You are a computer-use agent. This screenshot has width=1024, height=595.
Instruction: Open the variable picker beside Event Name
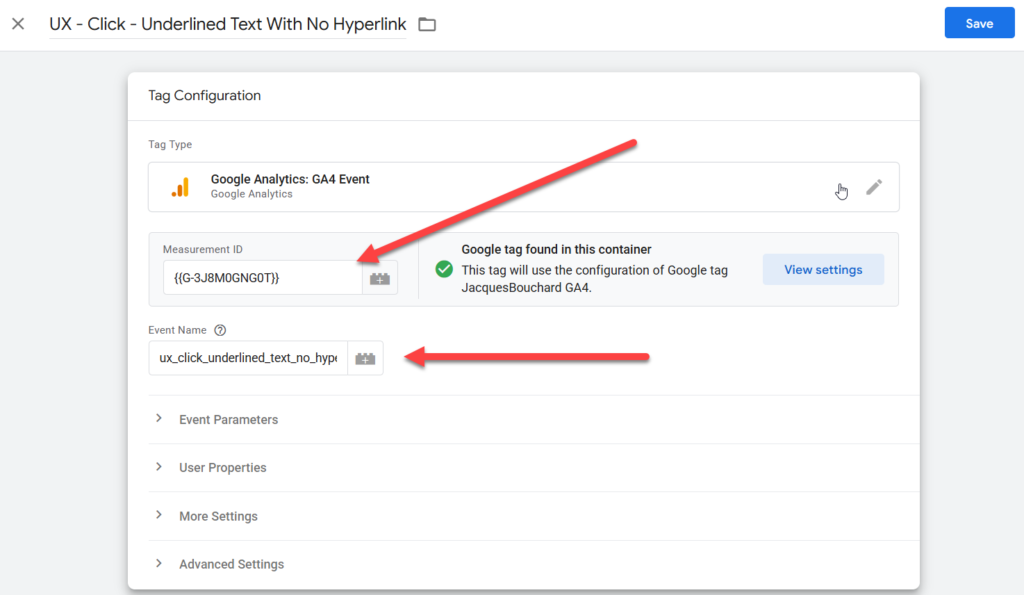(365, 358)
